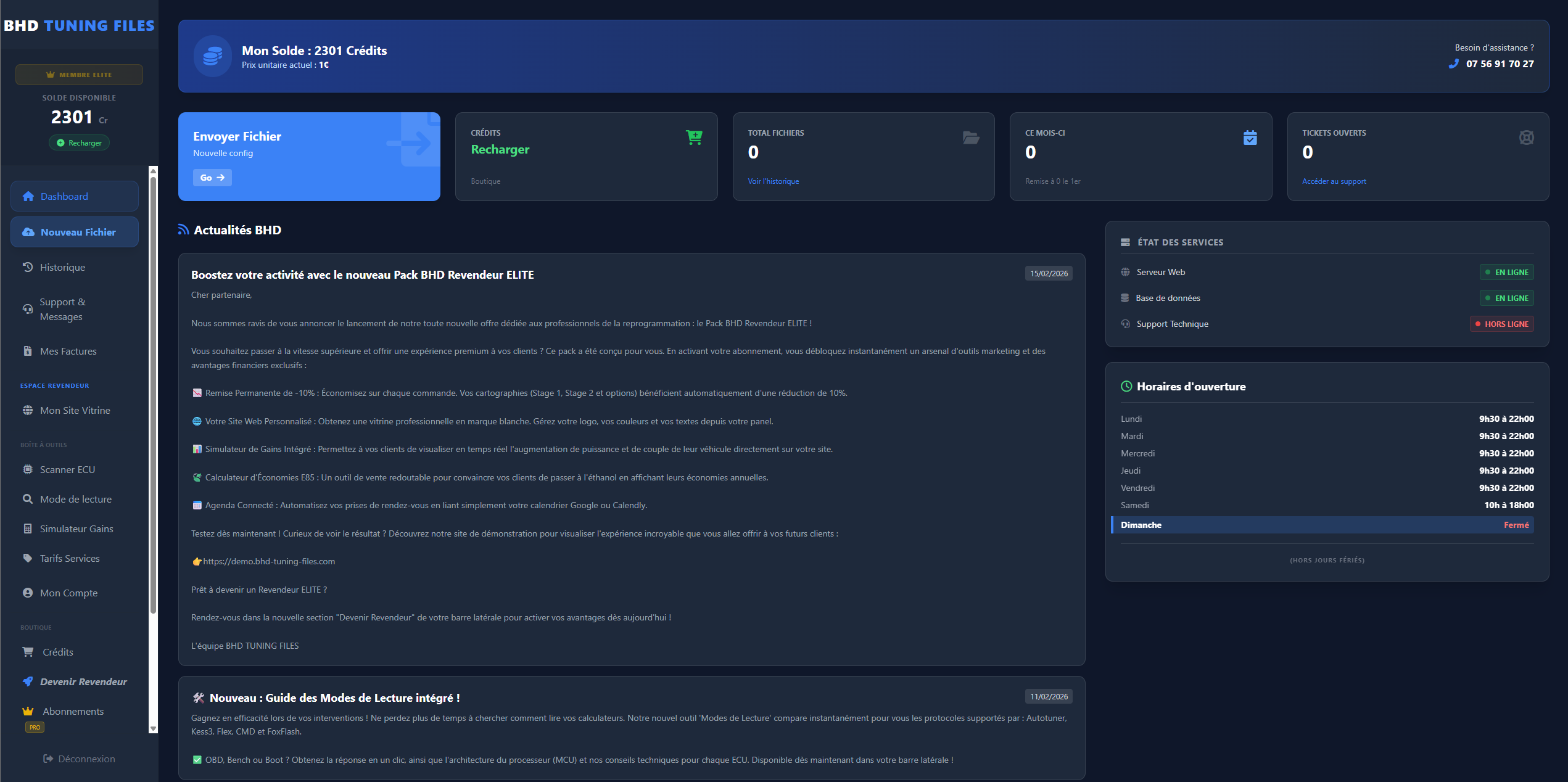Open Support & Messages

pos(62,309)
